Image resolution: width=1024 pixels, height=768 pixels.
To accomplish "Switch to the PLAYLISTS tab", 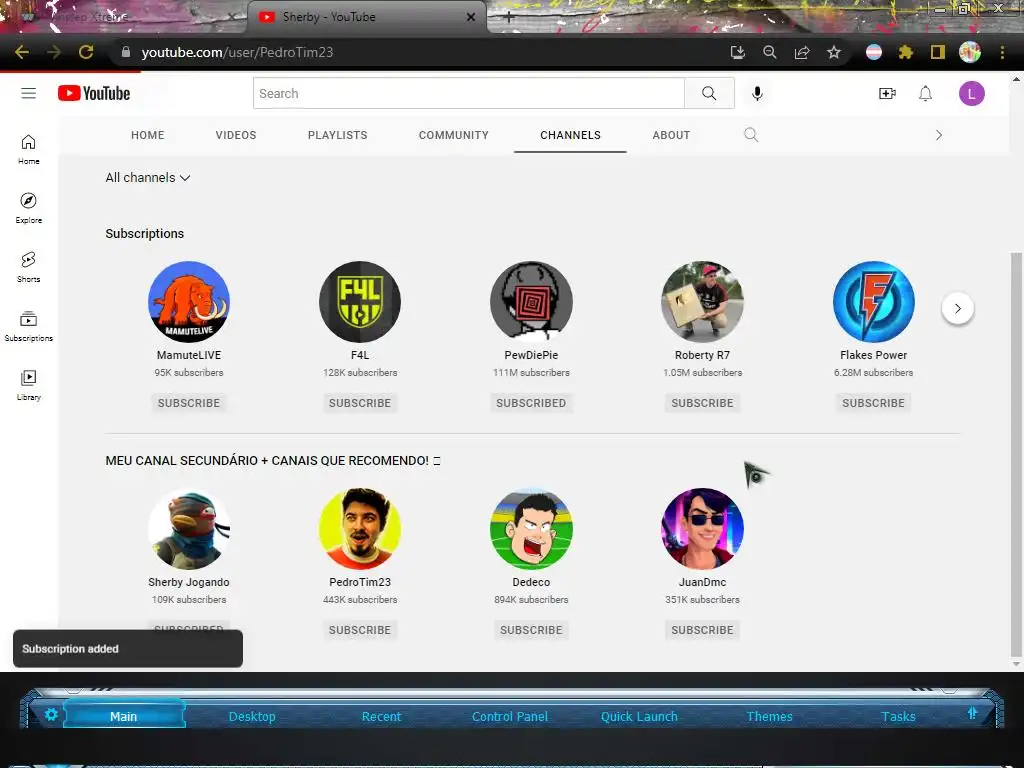I will 338,135.
